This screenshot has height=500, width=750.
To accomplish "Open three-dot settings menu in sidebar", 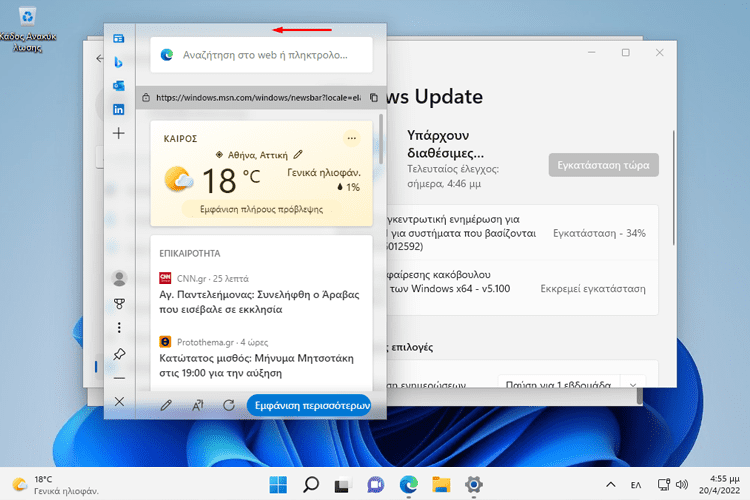I will tap(119, 328).
